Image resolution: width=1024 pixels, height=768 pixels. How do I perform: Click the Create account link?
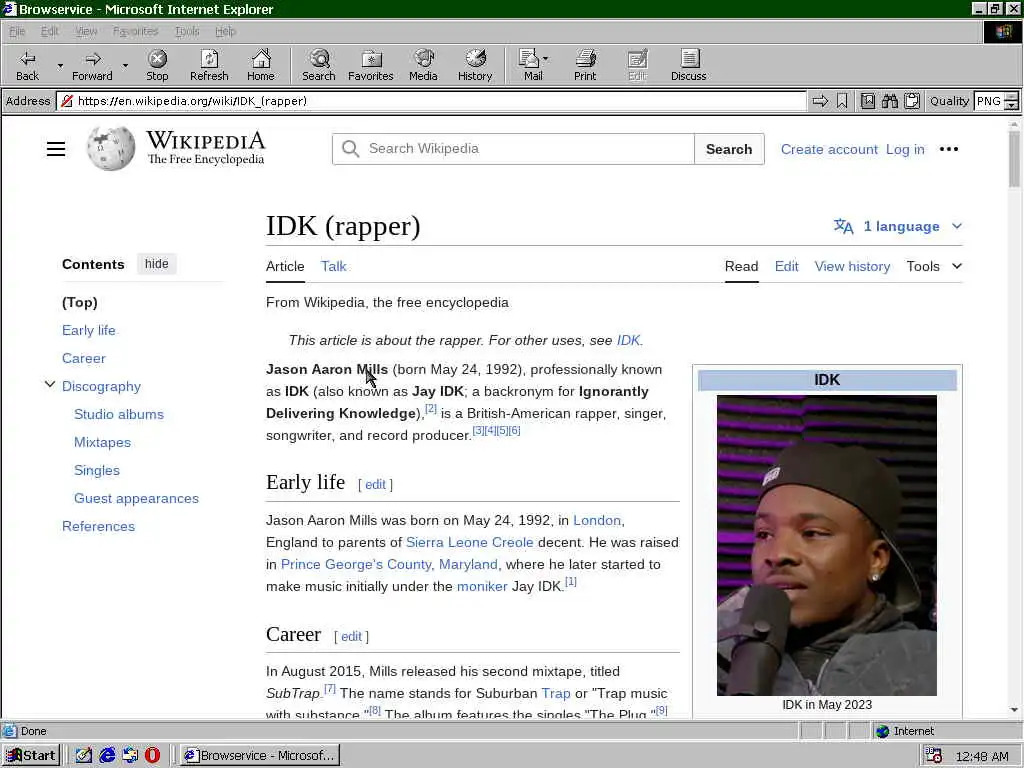click(829, 150)
